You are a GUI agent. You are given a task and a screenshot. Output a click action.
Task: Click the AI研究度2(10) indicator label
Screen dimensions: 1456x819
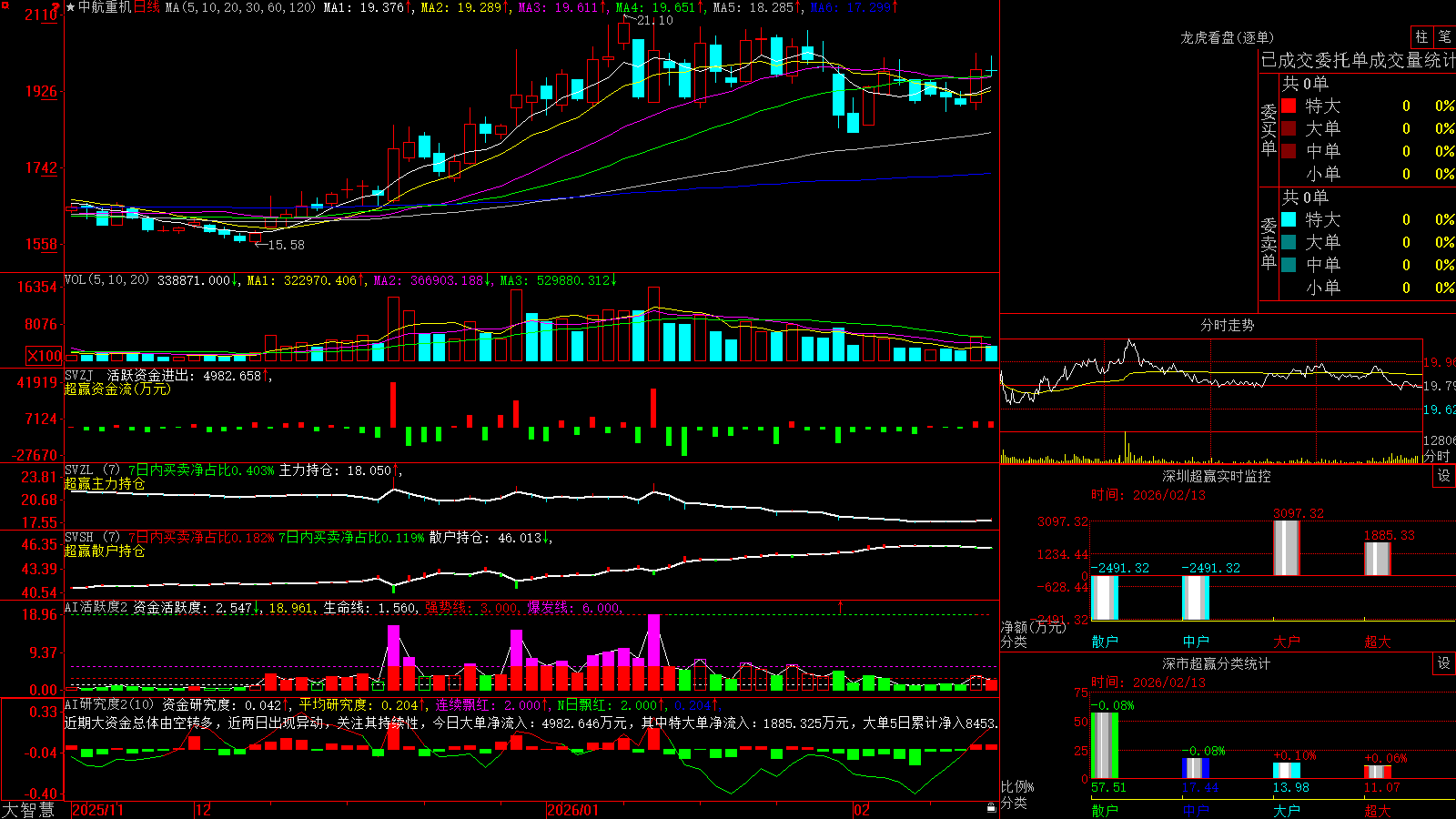pyautogui.click(x=109, y=704)
